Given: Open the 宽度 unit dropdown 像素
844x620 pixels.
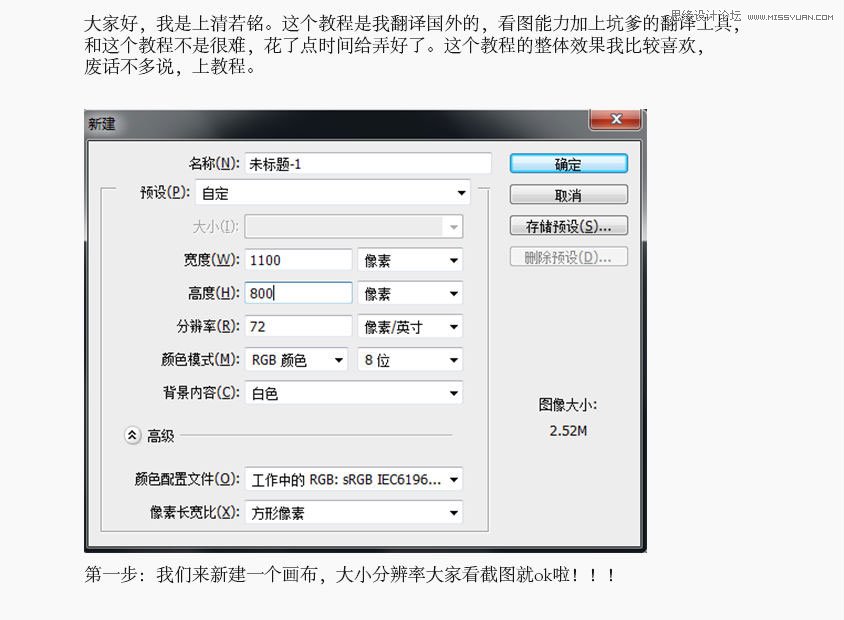Looking at the screenshot, I should (410, 260).
